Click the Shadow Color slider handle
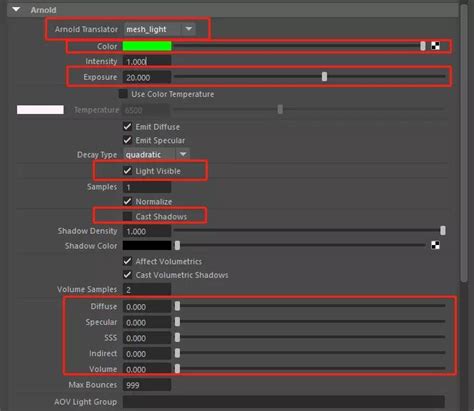 click(x=177, y=246)
